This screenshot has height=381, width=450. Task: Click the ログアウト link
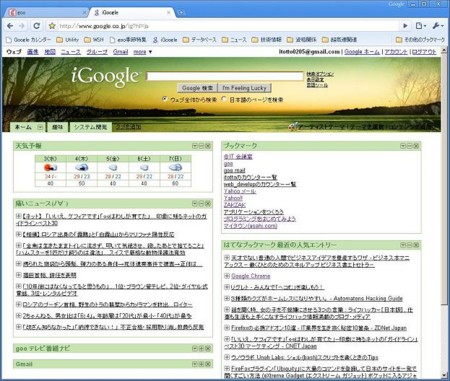pyautogui.click(x=424, y=52)
